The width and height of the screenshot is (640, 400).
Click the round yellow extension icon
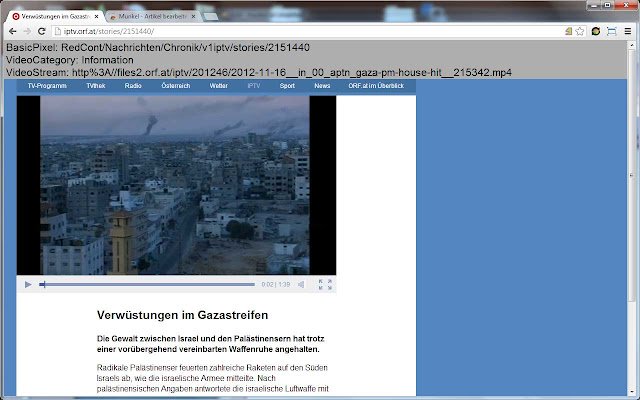[596, 31]
